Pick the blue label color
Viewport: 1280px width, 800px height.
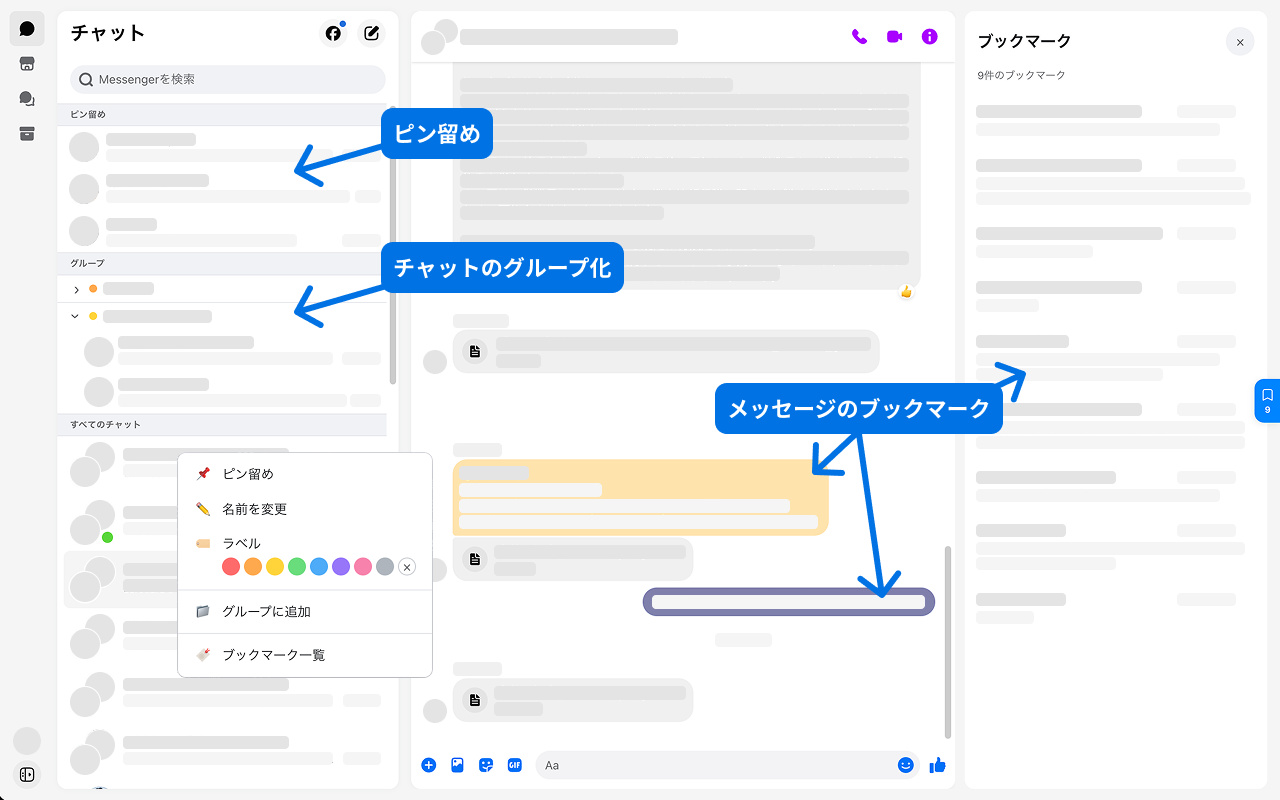[x=319, y=567]
